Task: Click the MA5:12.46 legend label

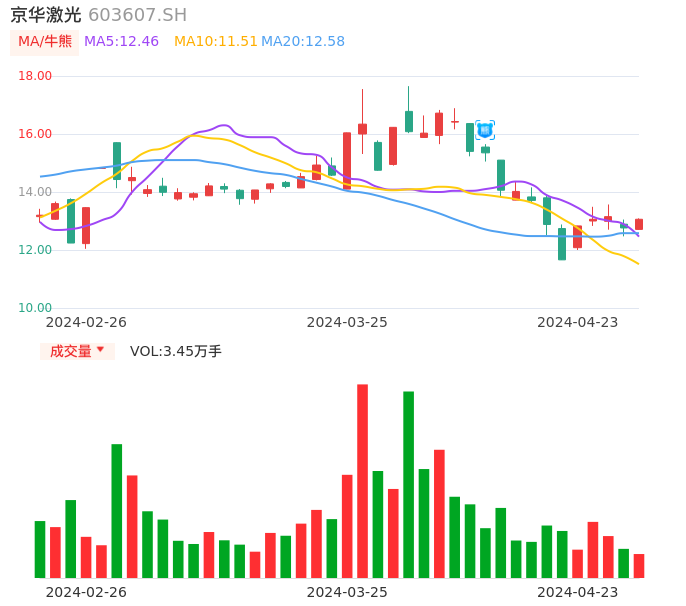Action: pyautogui.click(x=121, y=42)
